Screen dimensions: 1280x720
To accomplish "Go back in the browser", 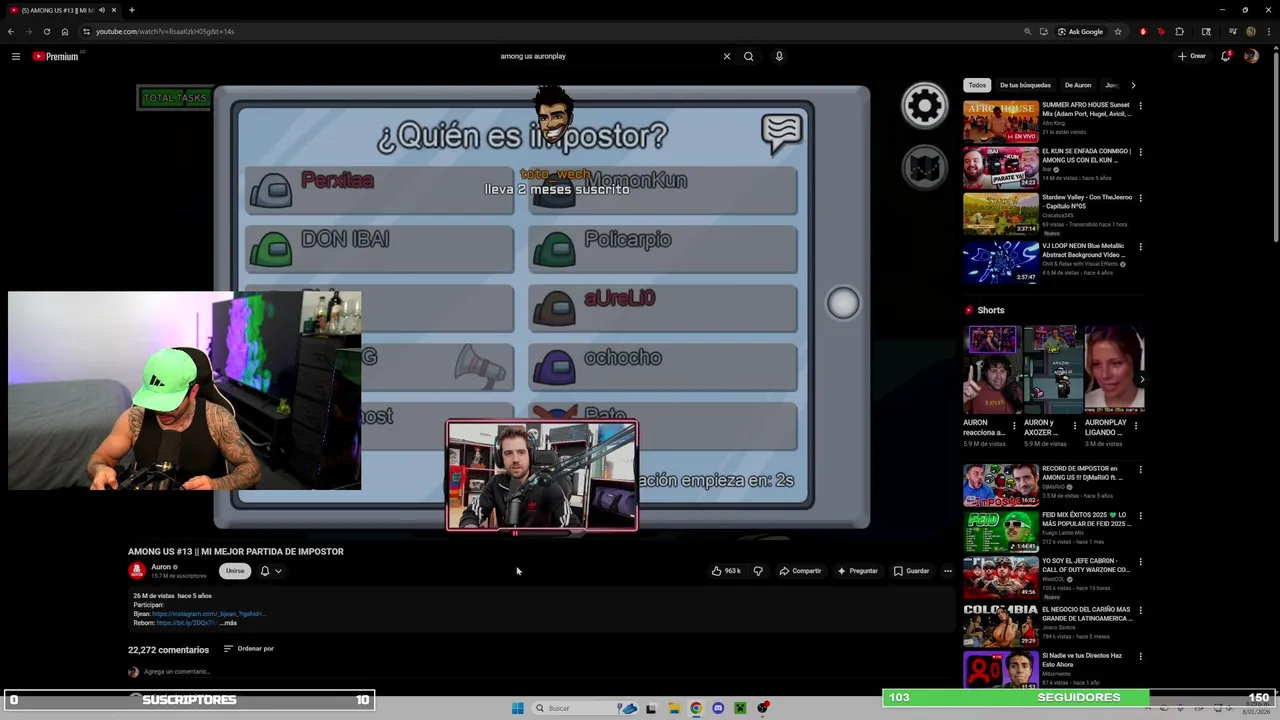I will coord(11,31).
